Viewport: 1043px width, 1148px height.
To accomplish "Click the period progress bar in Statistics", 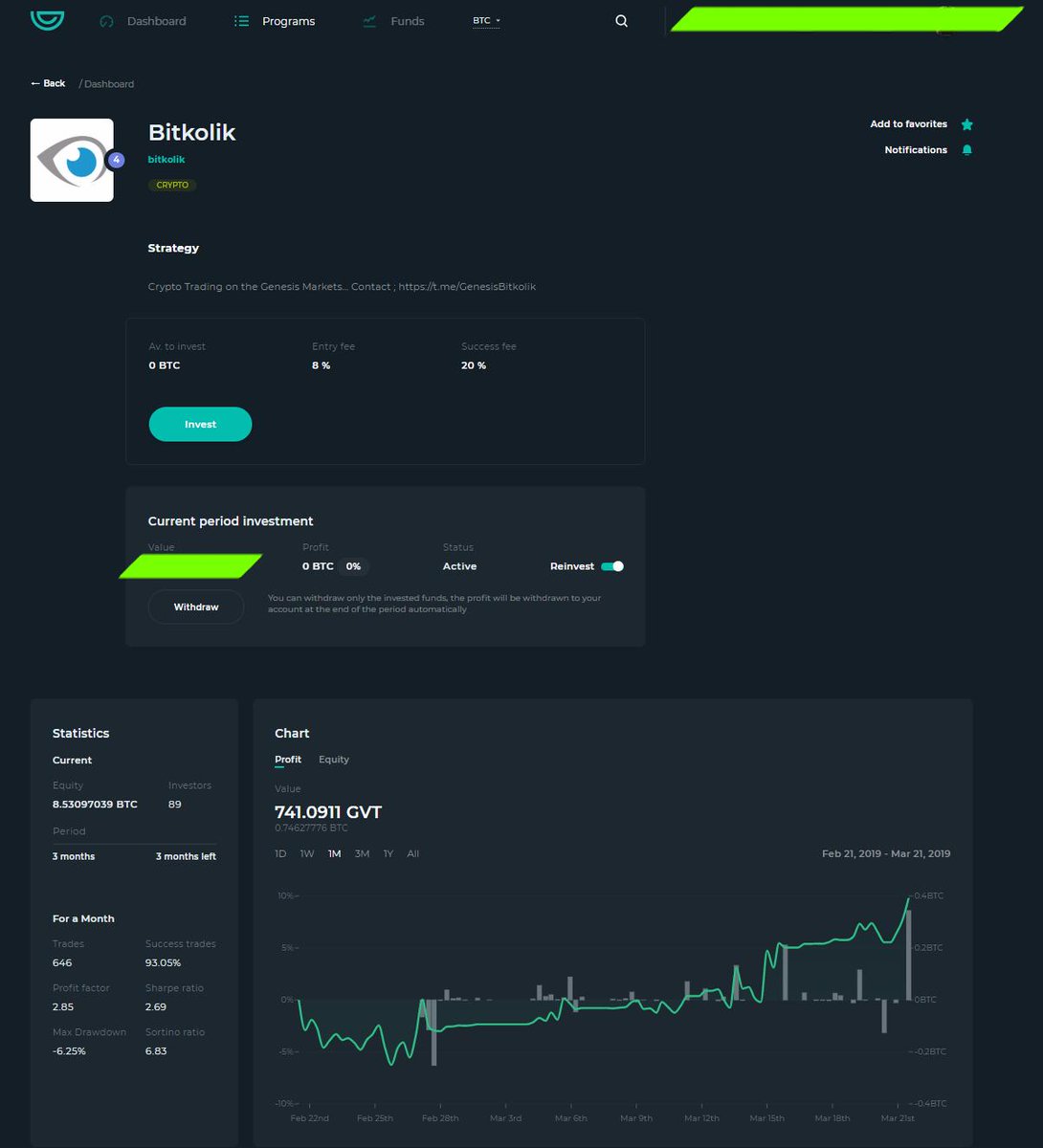I will click(x=134, y=844).
